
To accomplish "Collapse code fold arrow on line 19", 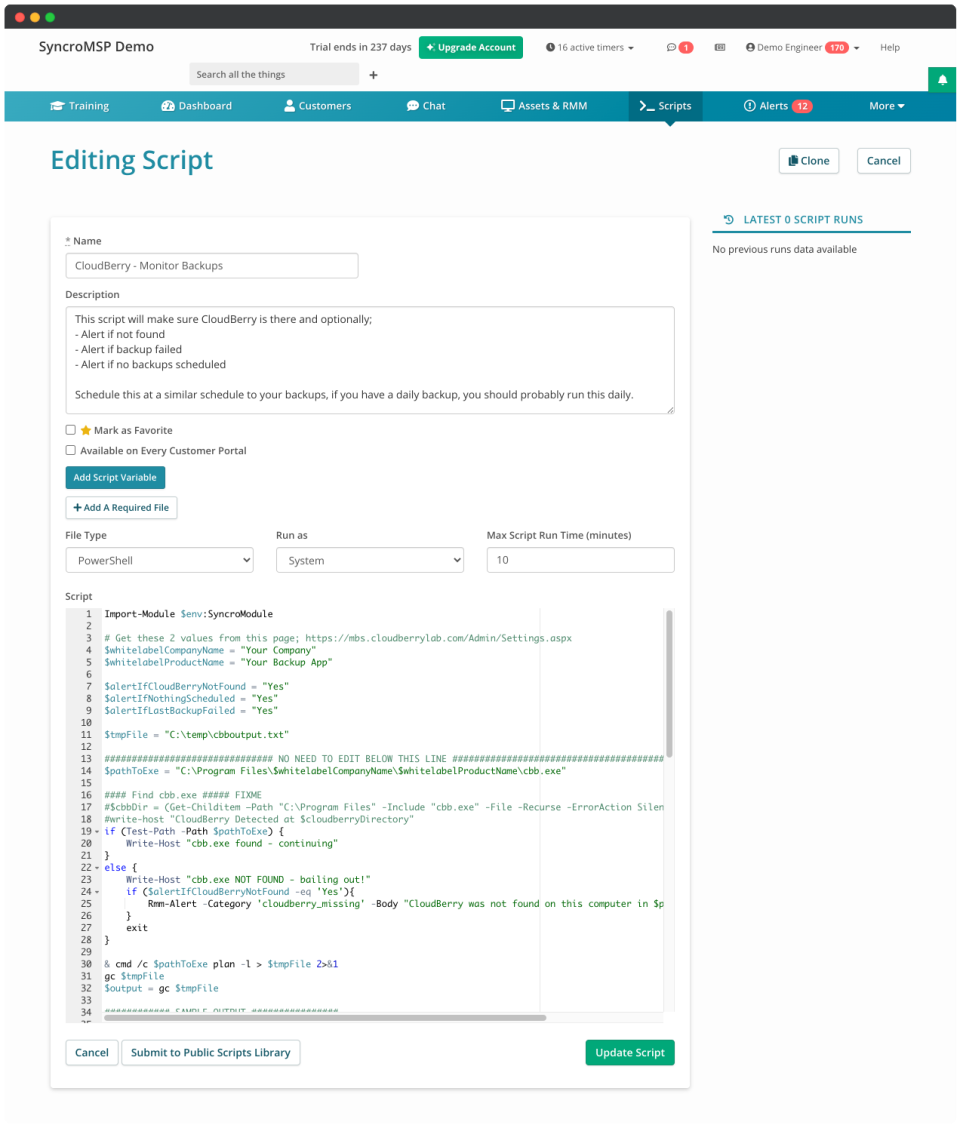I will tap(97, 832).
